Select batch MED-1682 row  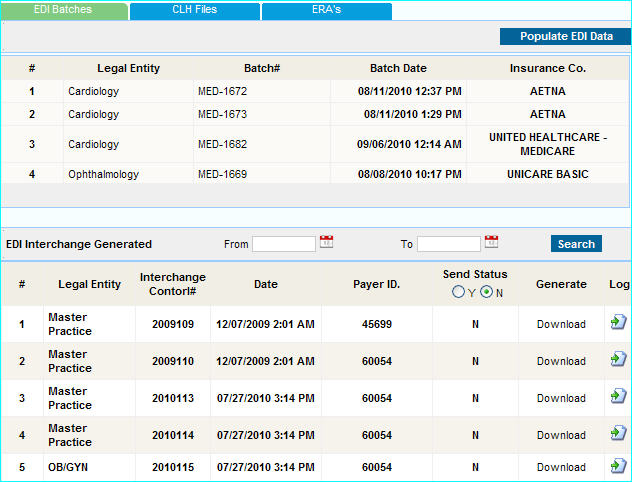coord(222,144)
